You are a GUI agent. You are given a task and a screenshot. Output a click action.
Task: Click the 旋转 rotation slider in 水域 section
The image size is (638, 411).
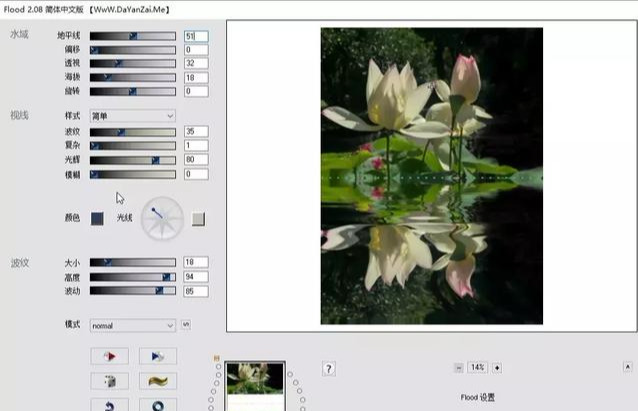pos(133,92)
